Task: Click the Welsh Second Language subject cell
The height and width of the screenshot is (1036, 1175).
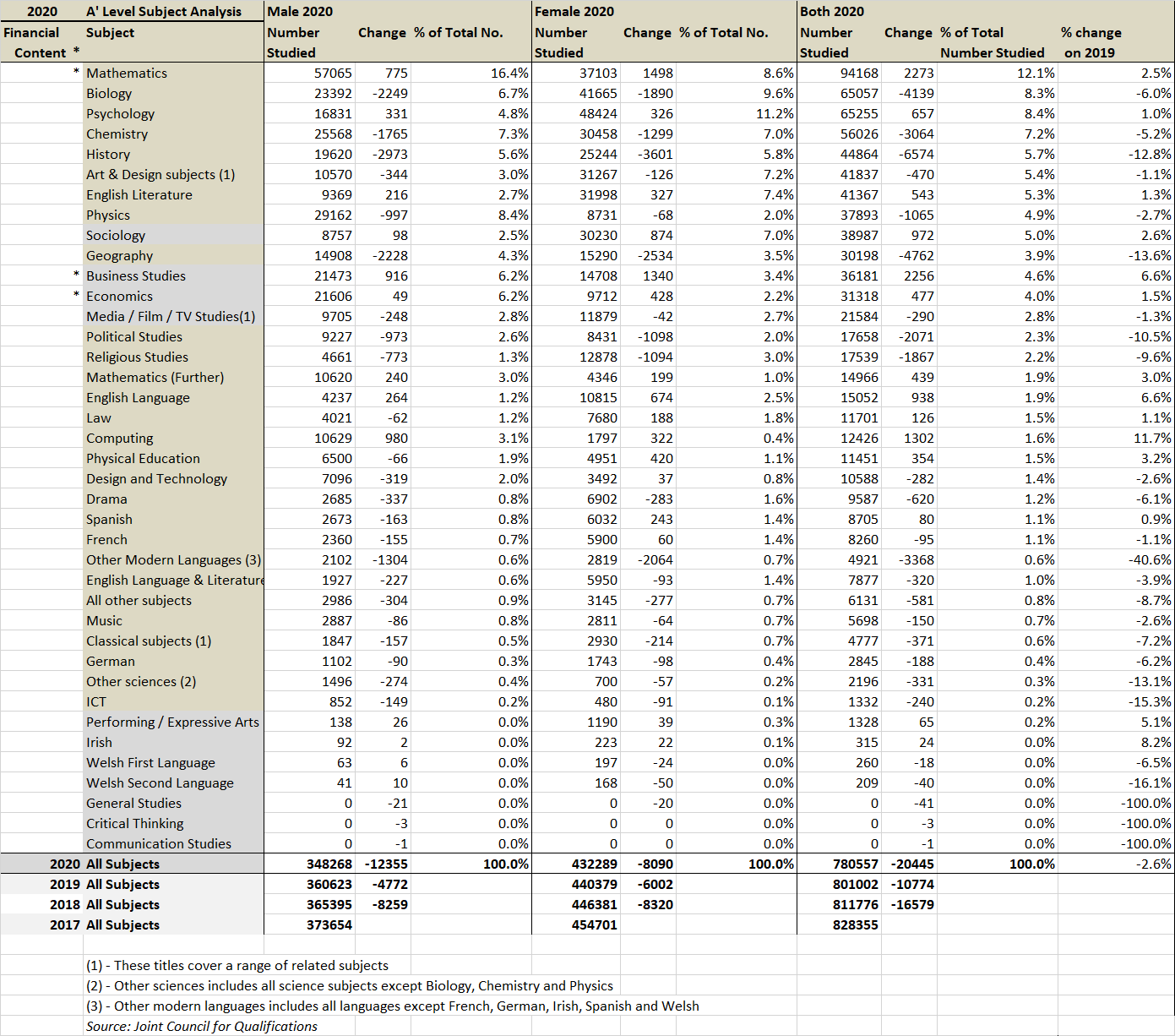Action: [160, 783]
